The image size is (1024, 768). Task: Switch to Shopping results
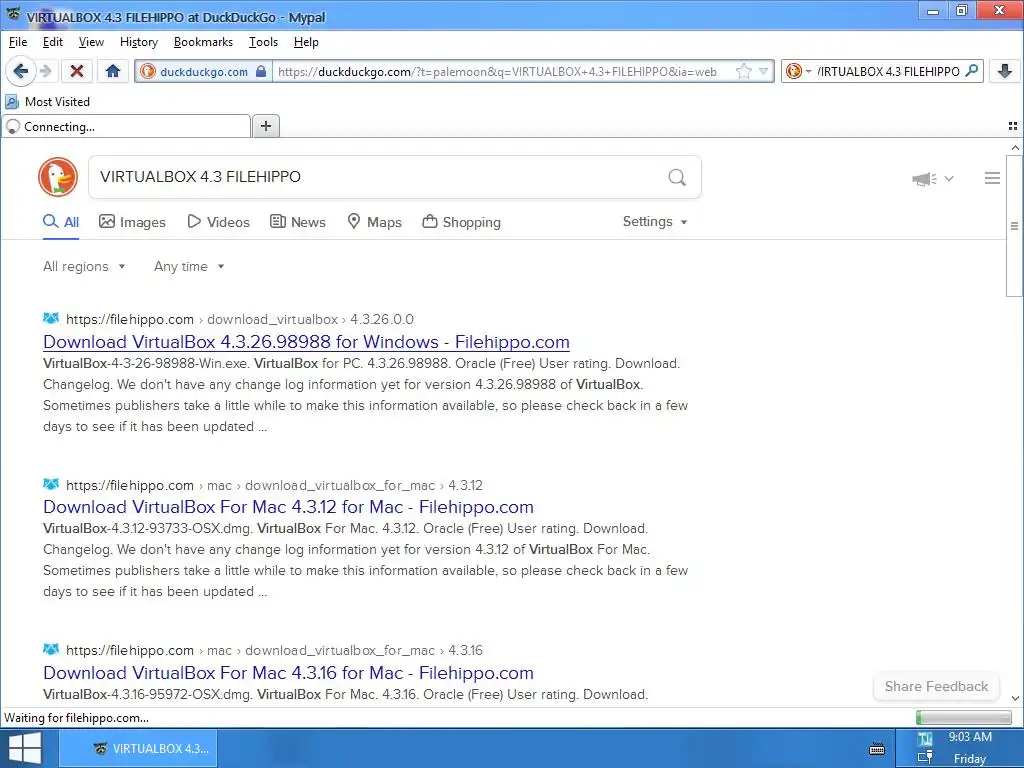[462, 222]
